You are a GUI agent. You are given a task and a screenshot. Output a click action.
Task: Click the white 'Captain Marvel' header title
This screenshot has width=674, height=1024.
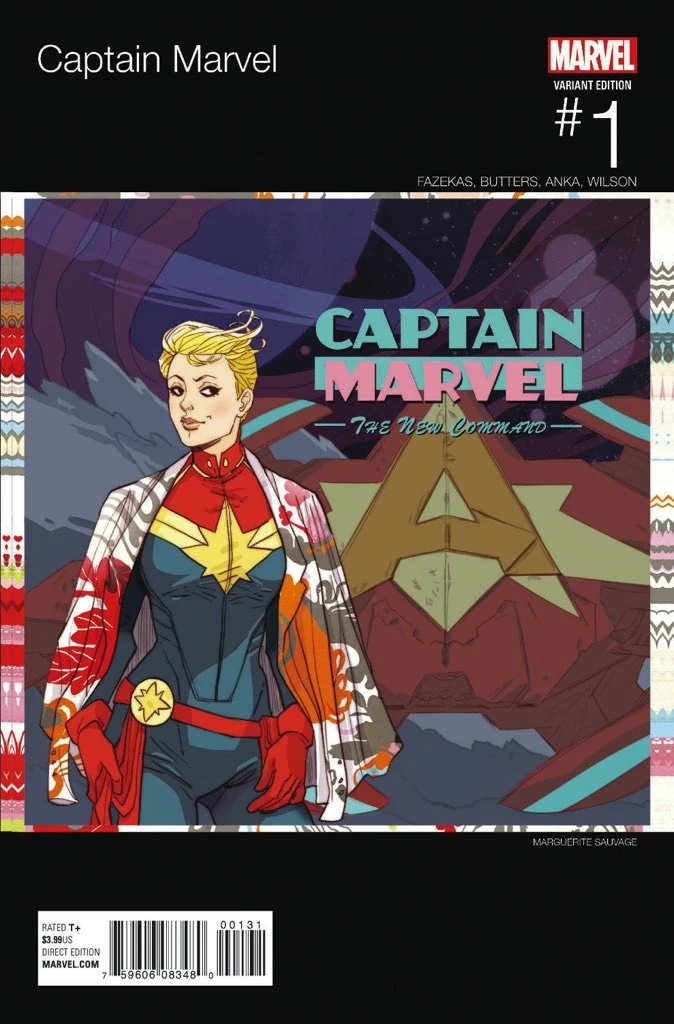coord(157,60)
